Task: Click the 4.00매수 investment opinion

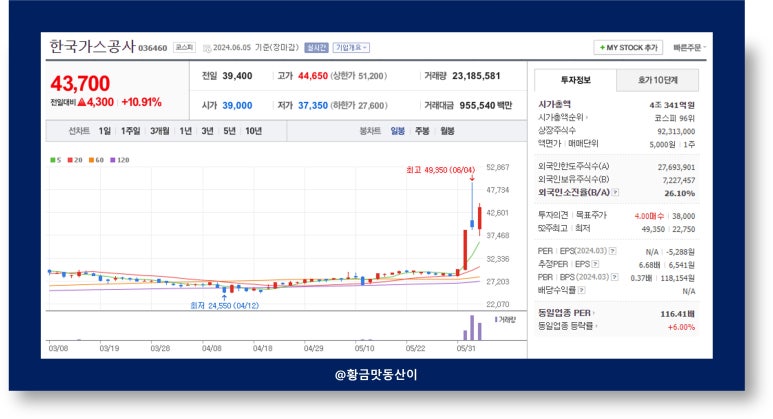Action: click(x=649, y=216)
